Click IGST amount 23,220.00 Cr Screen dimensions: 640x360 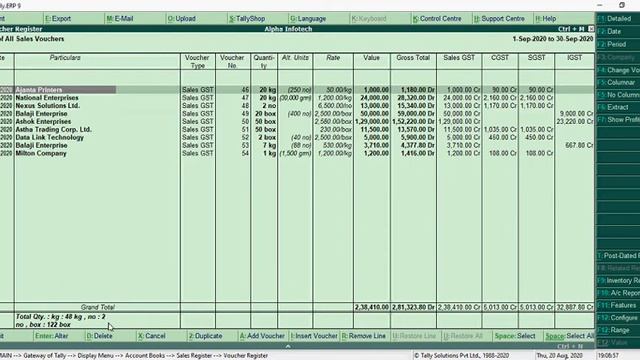[x=575, y=122]
